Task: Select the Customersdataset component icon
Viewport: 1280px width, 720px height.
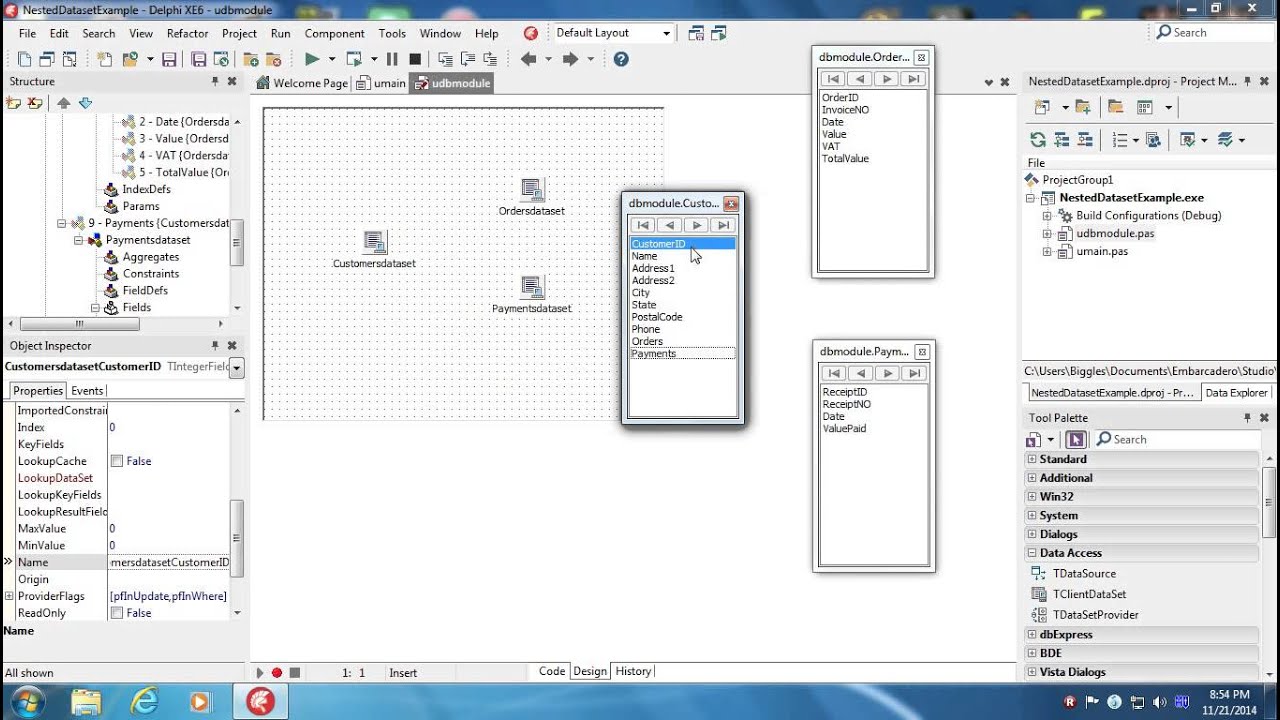Action: coord(374,242)
